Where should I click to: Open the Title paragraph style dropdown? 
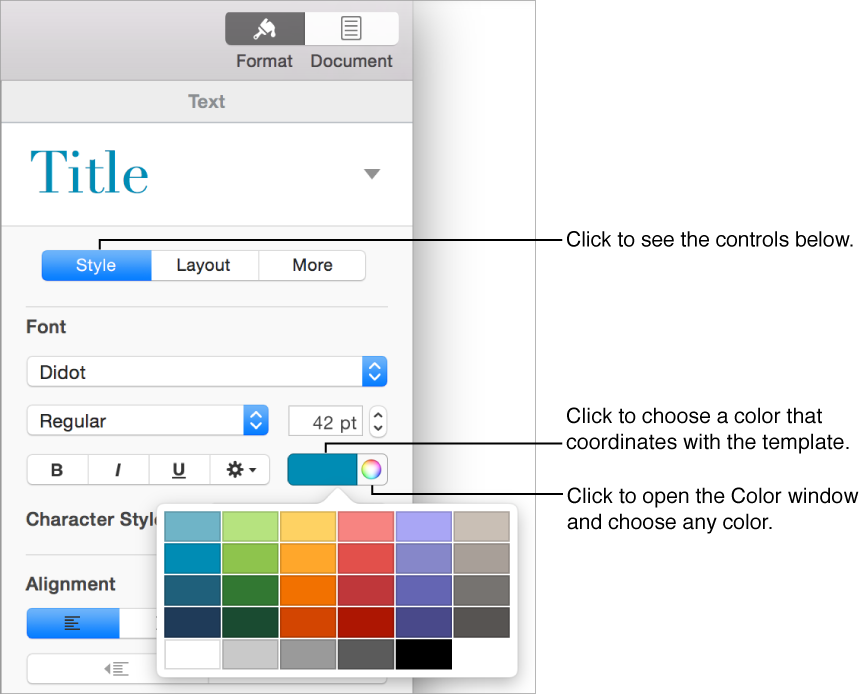point(371,172)
